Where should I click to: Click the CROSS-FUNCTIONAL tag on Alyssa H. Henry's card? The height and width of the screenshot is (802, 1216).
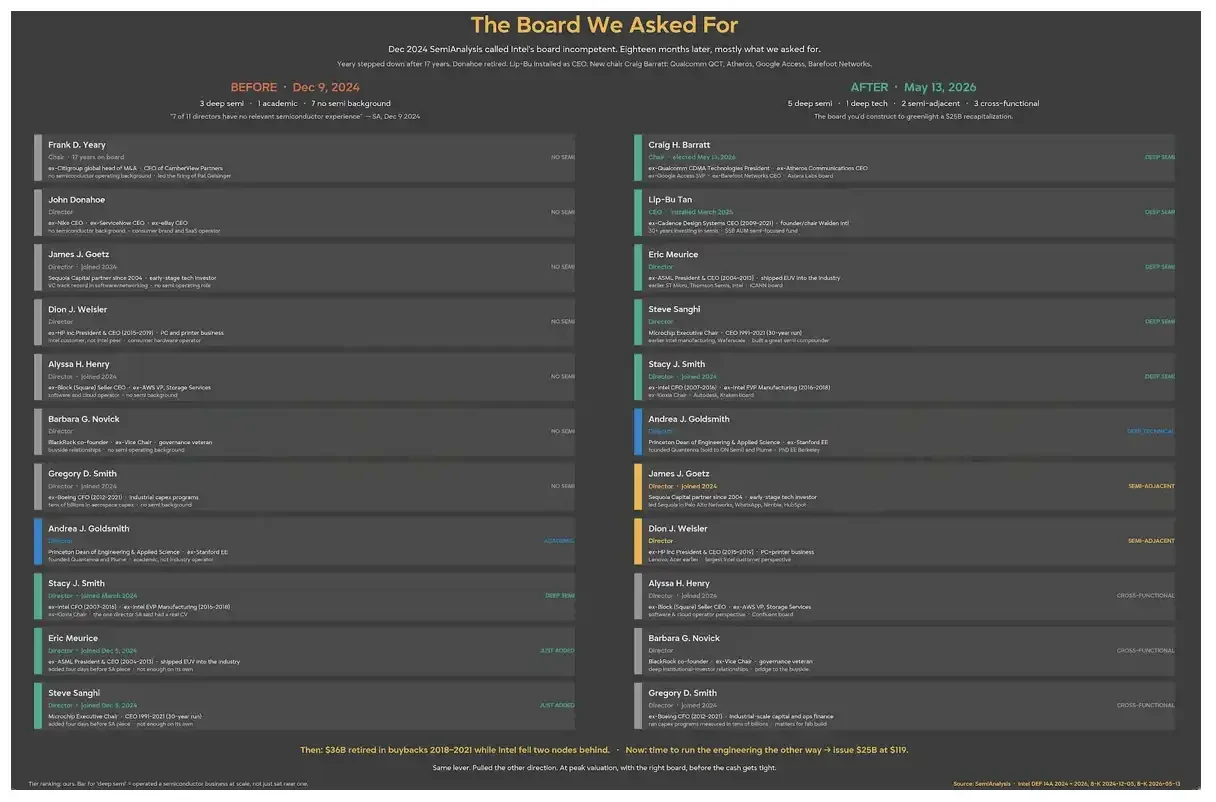click(1146, 596)
